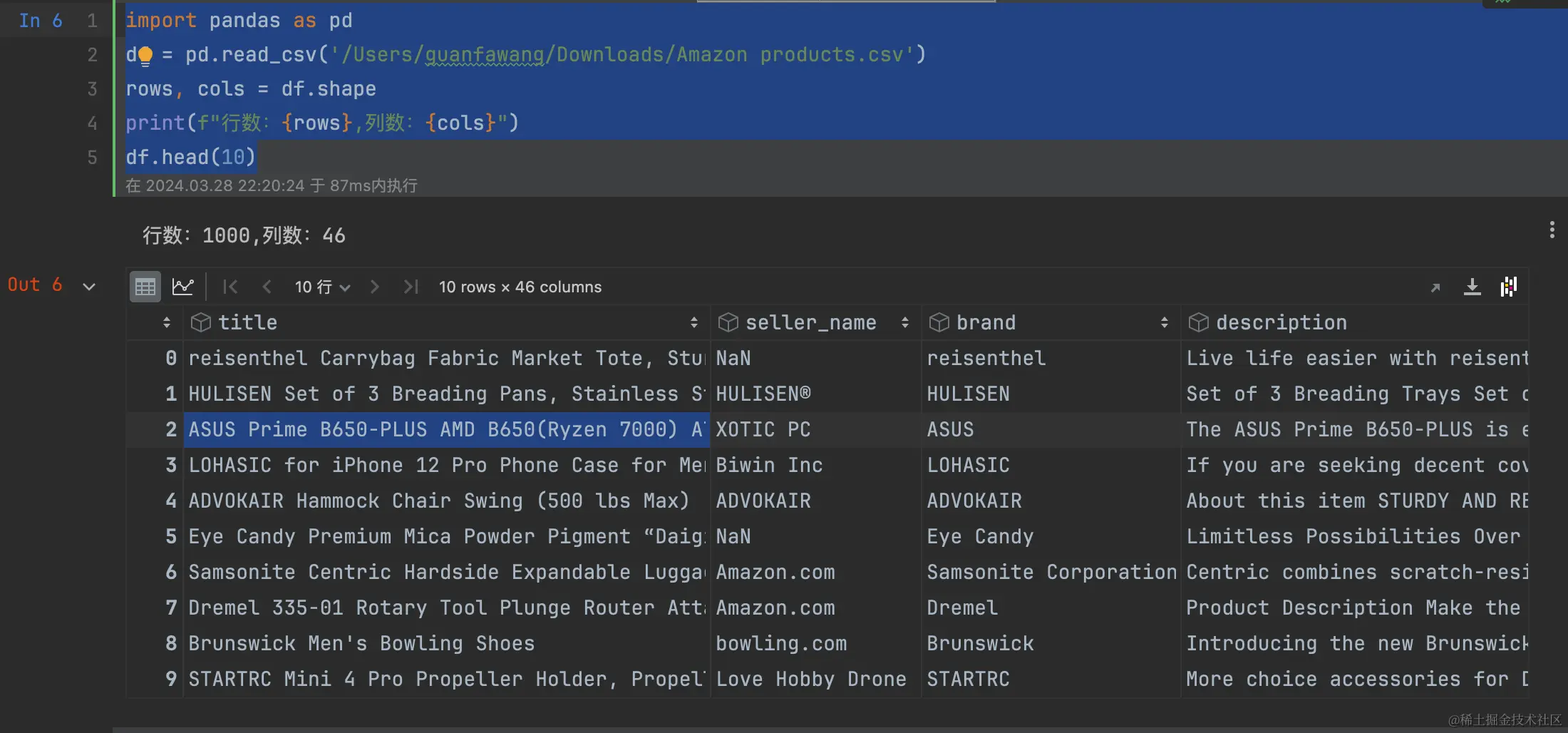Click the brand column type icon

(x=939, y=322)
